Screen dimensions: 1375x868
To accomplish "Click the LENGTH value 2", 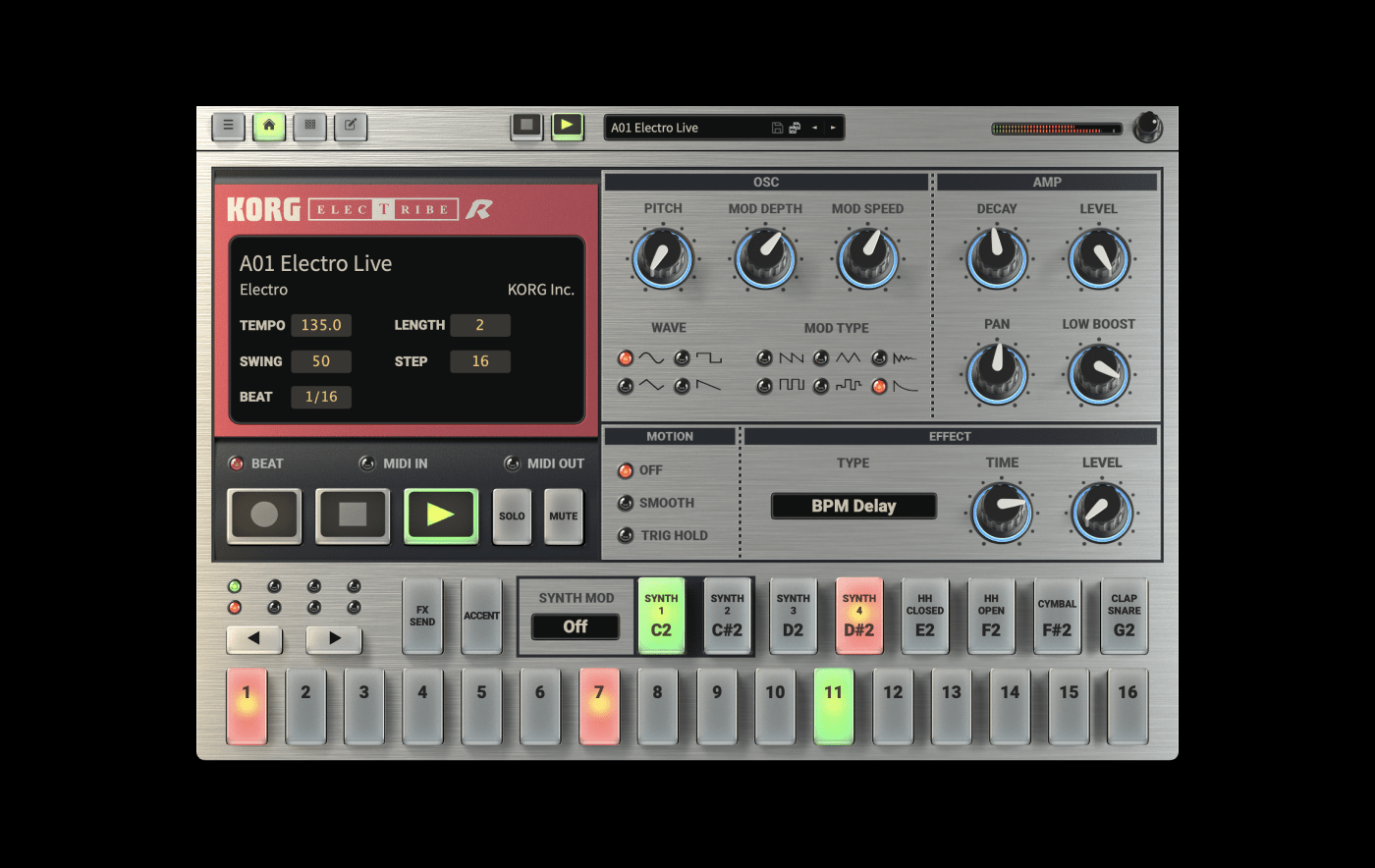I will point(480,325).
